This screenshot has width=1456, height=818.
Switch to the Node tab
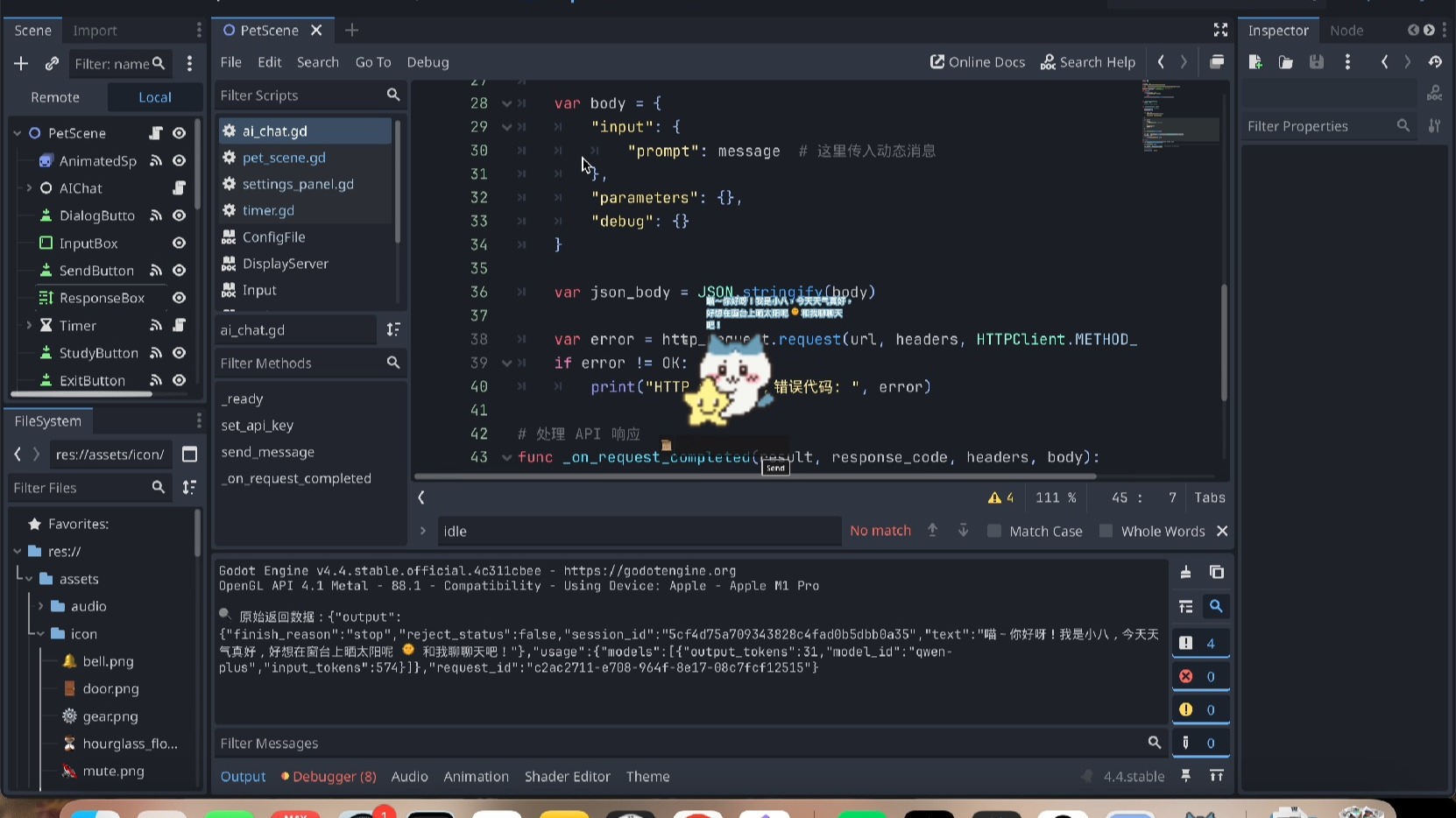tap(1346, 31)
